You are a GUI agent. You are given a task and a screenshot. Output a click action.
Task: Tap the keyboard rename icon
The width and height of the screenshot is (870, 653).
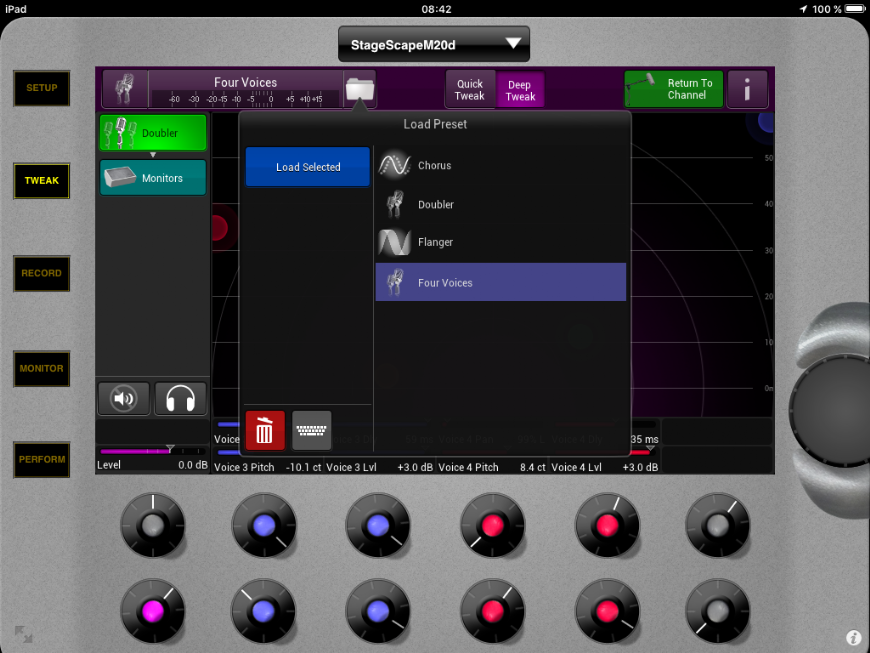(312, 431)
